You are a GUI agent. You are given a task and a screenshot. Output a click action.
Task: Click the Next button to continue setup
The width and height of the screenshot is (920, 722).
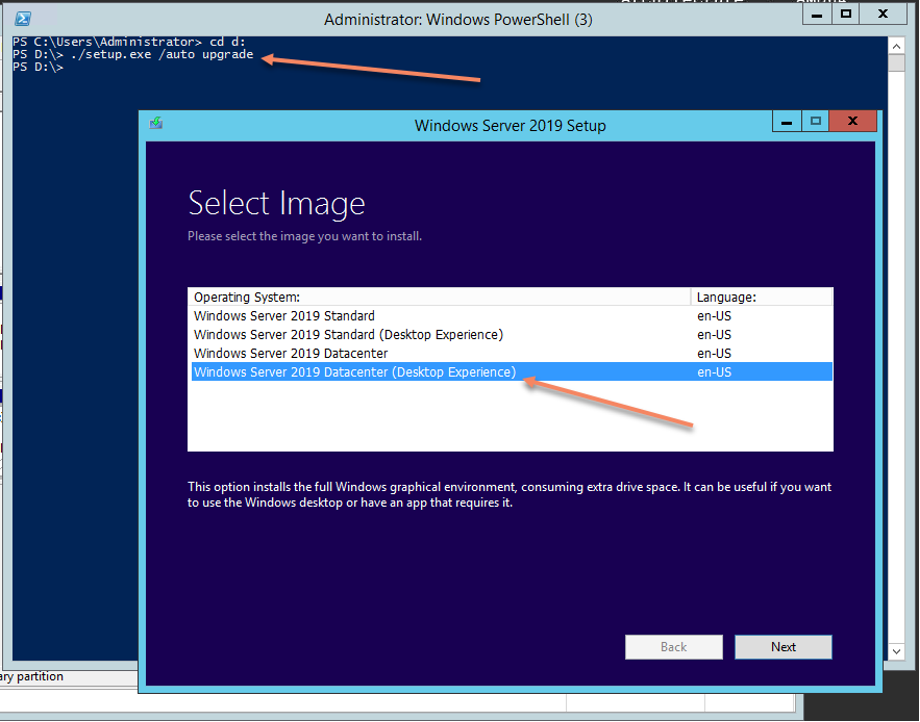783,647
